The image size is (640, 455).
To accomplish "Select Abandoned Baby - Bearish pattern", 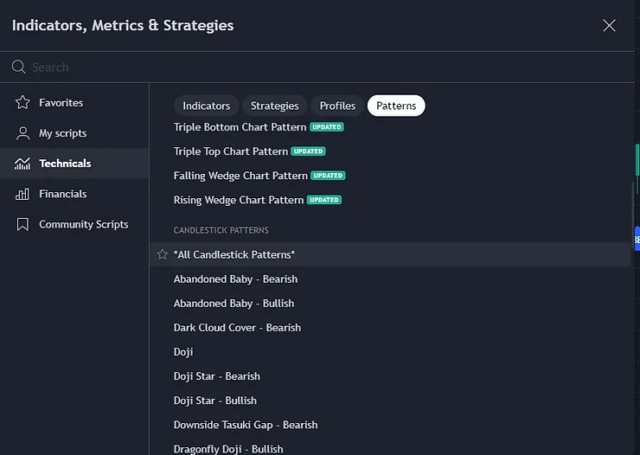I will point(236,279).
